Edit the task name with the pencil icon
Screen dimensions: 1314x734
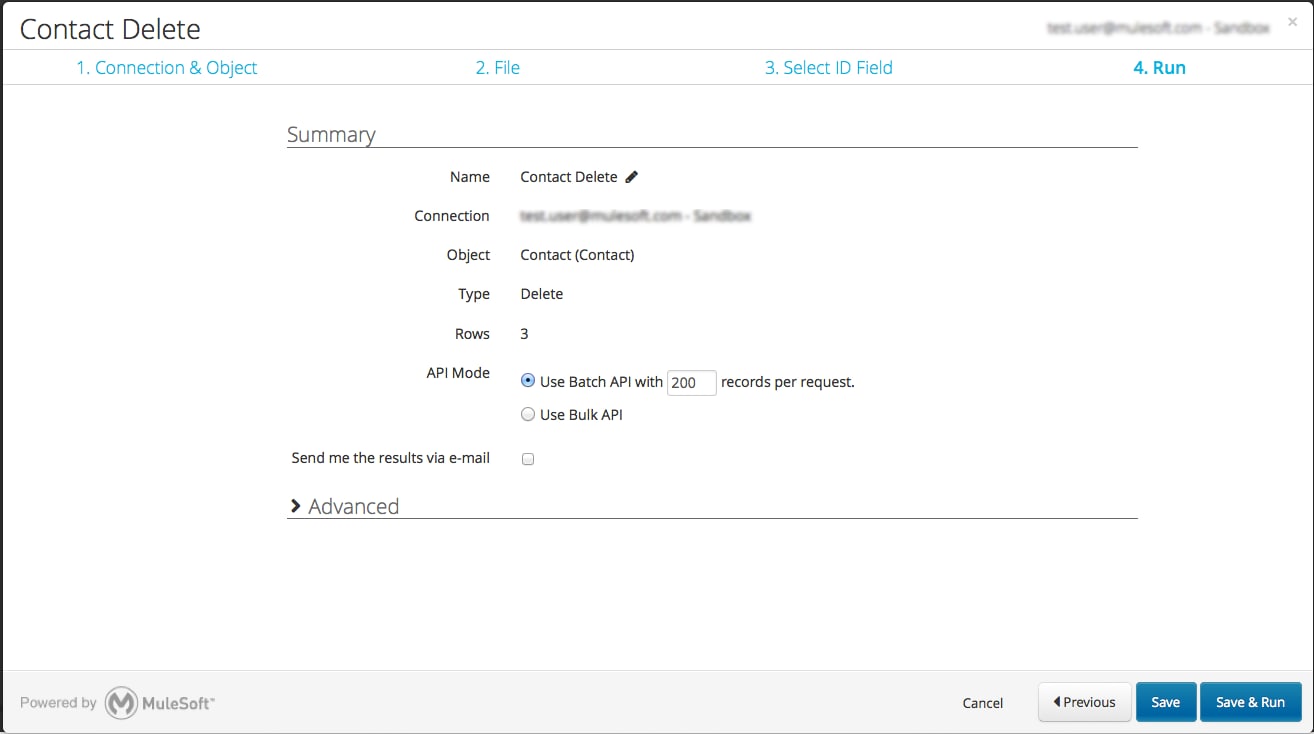pos(631,177)
